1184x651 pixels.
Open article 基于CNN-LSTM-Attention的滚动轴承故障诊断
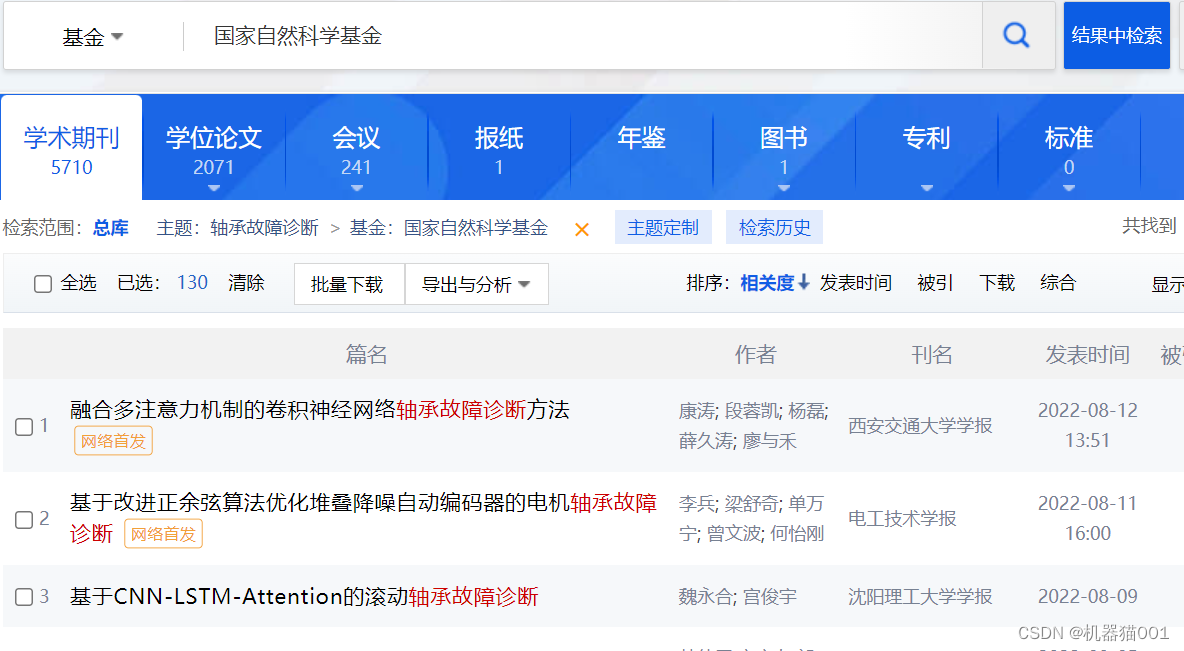304,597
